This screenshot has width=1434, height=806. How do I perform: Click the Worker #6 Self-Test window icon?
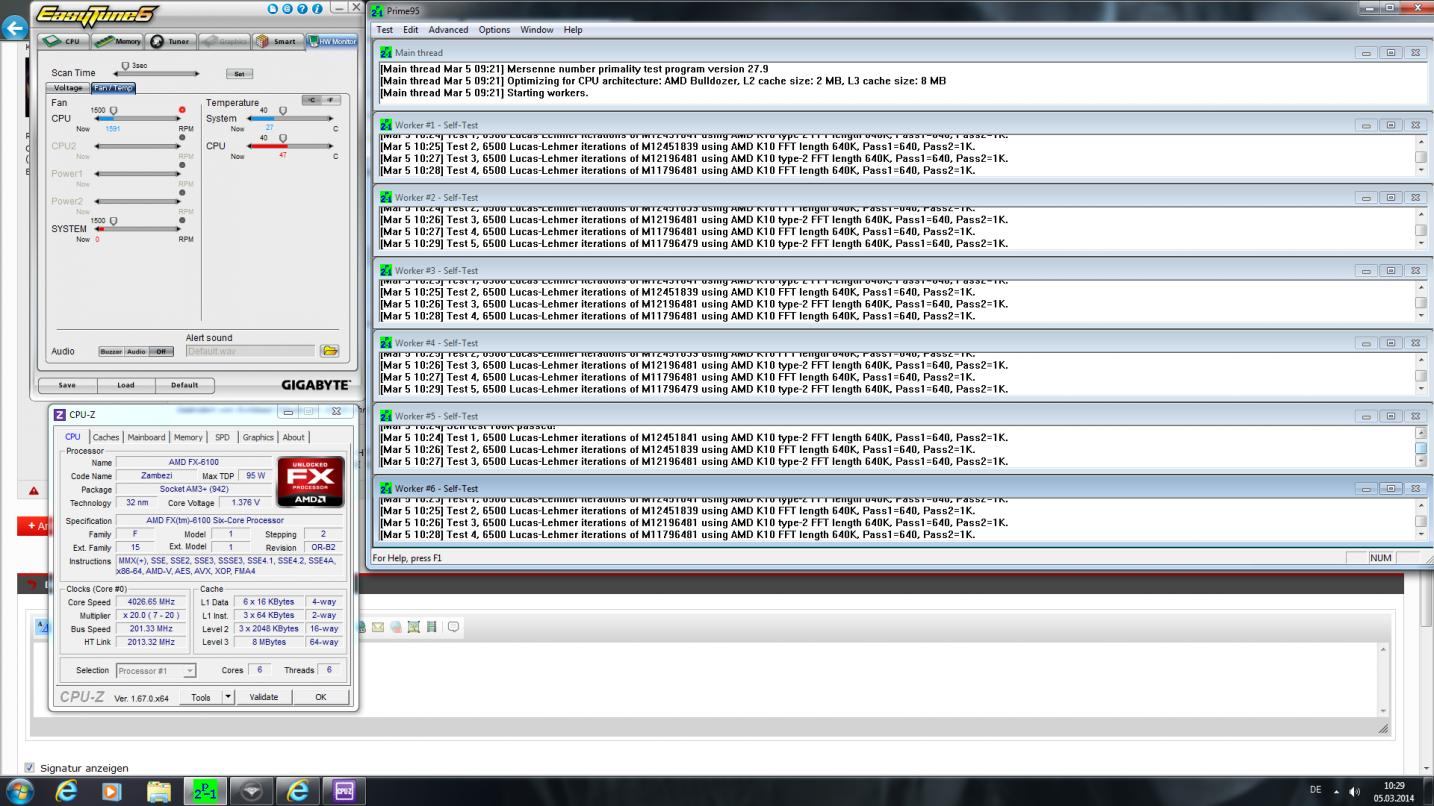386,488
